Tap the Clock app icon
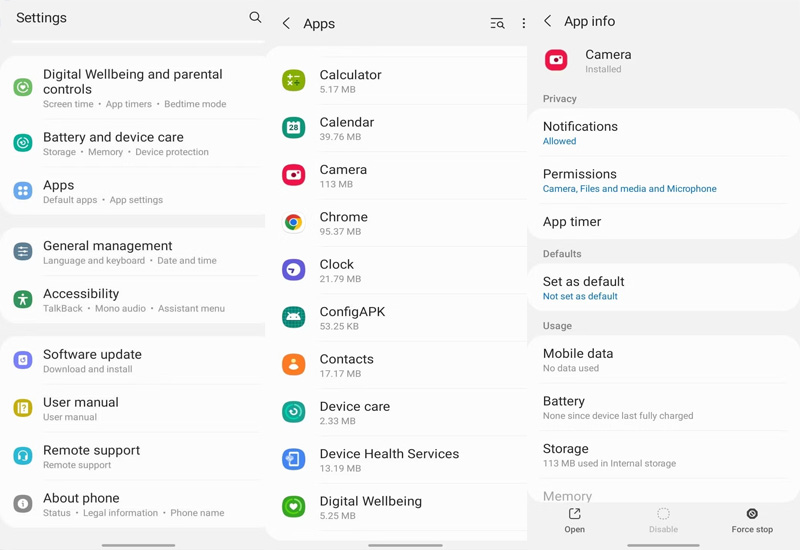Image resolution: width=800 pixels, height=550 pixels. pyautogui.click(x=294, y=270)
